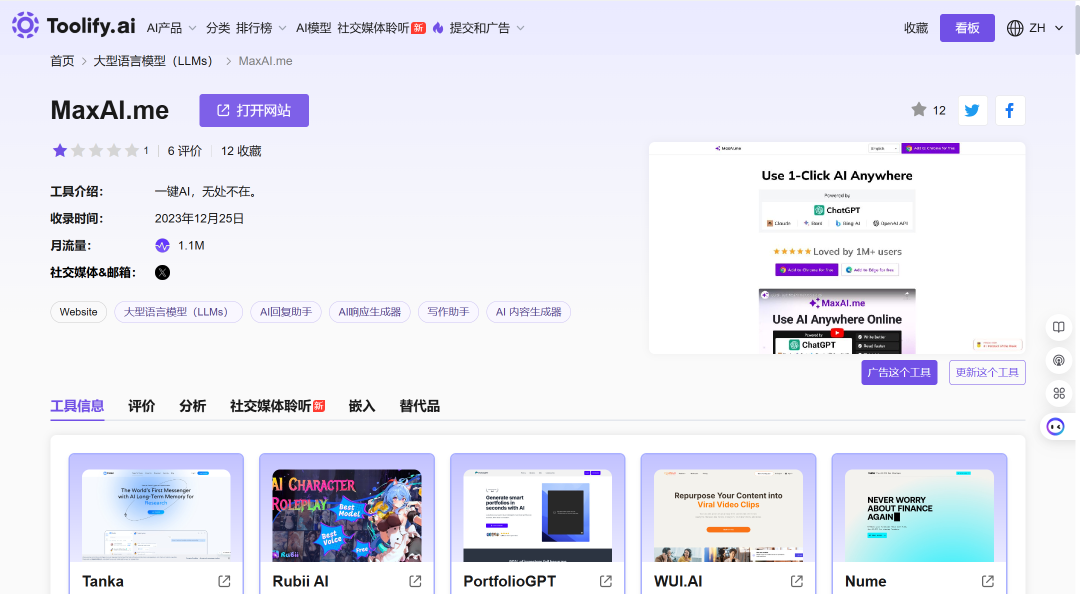Open the Tanka card thumbnail
The image size is (1080, 594).
point(156,515)
